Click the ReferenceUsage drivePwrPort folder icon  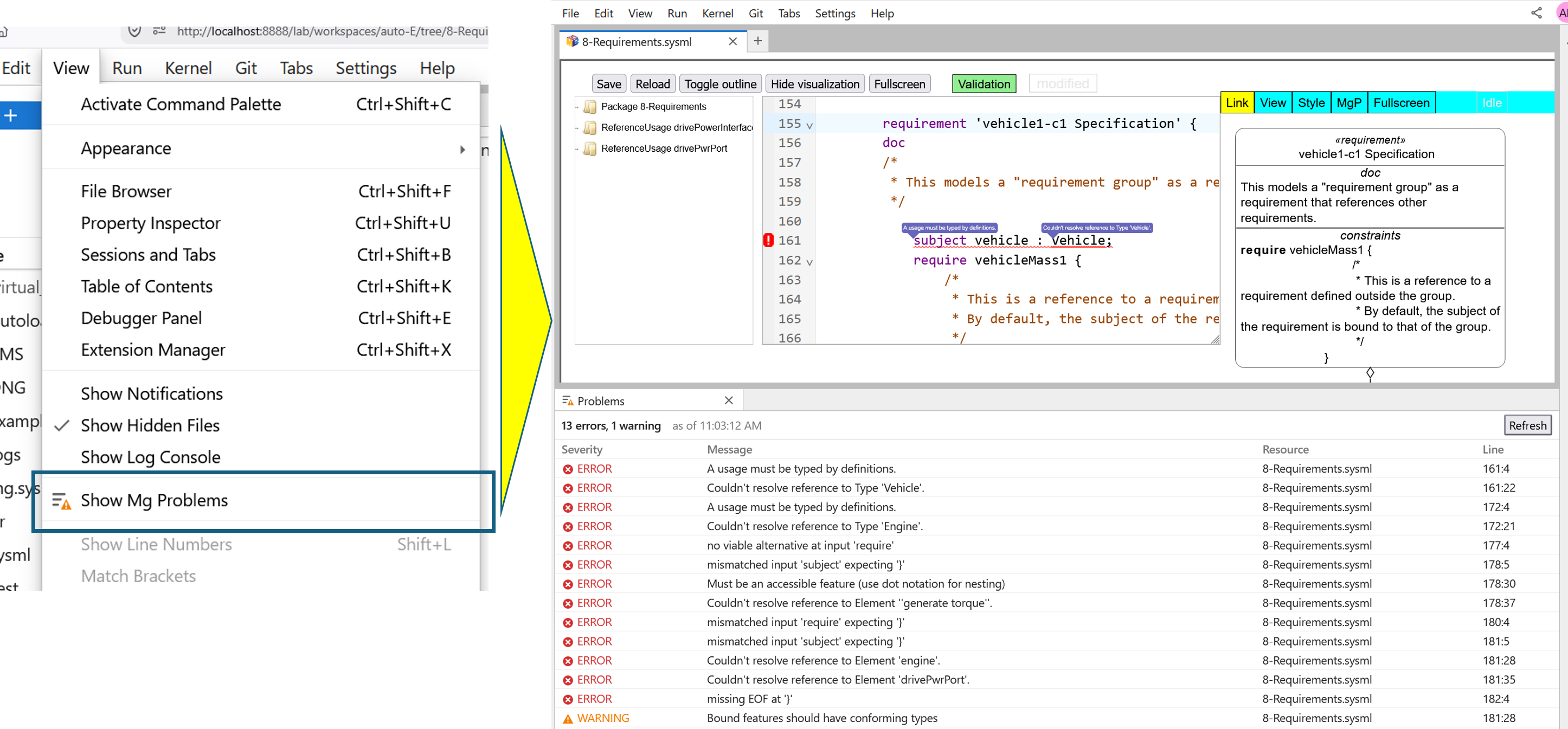589,149
